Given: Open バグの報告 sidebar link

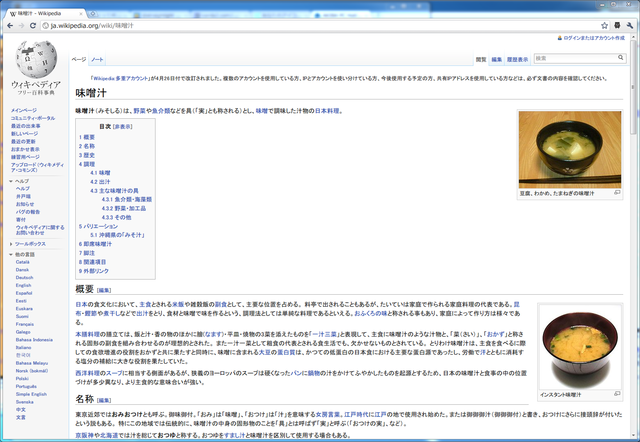Looking at the screenshot, I should [x=28, y=212].
